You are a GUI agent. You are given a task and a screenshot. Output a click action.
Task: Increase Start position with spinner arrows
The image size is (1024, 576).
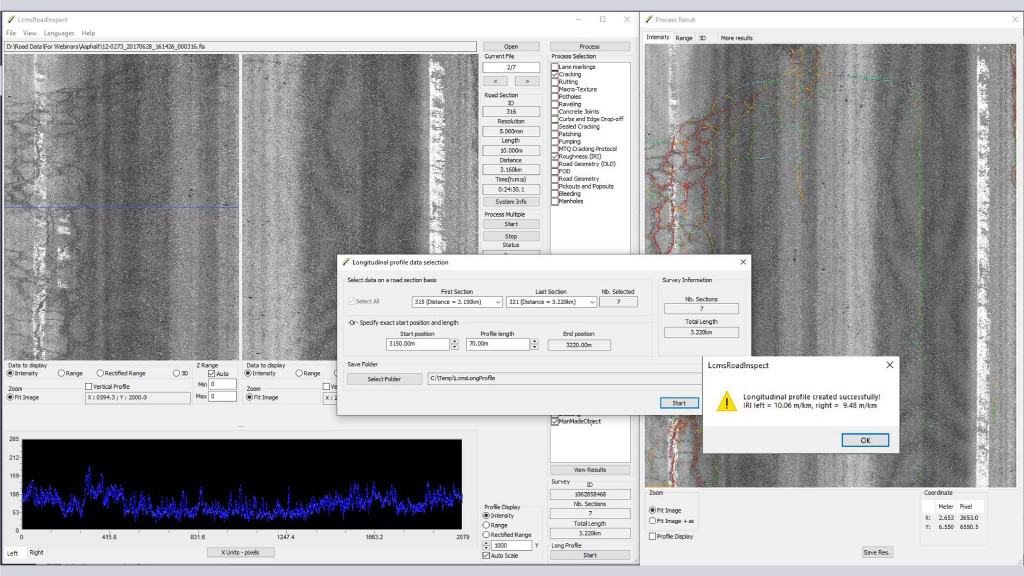tap(455, 340)
